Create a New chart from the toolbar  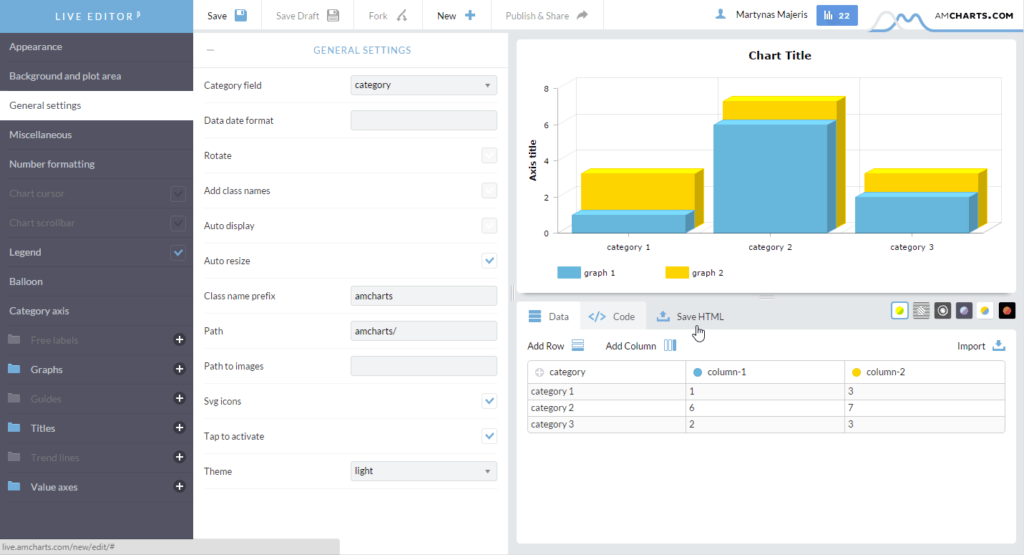456,16
